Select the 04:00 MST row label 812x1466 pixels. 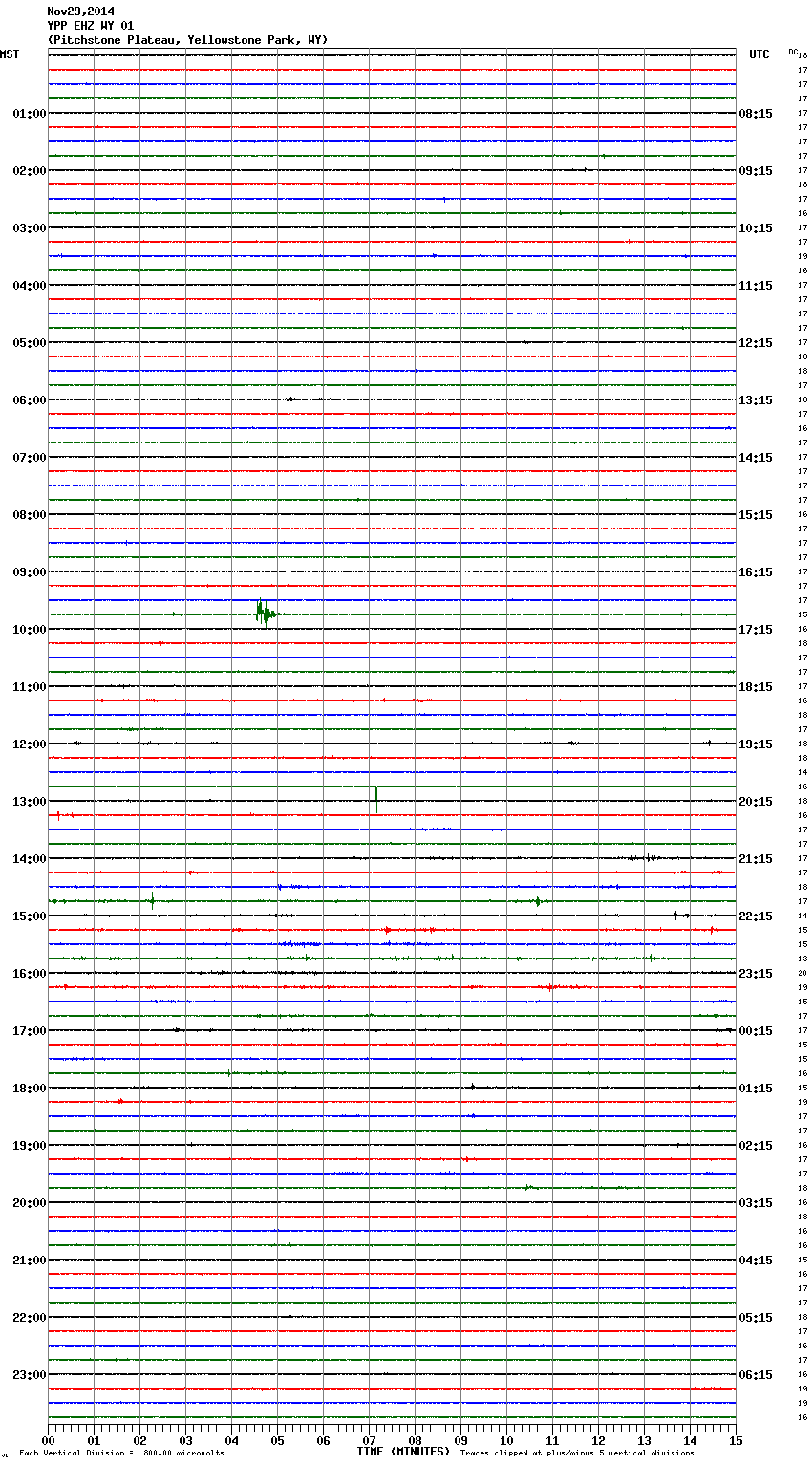[30, 286]
